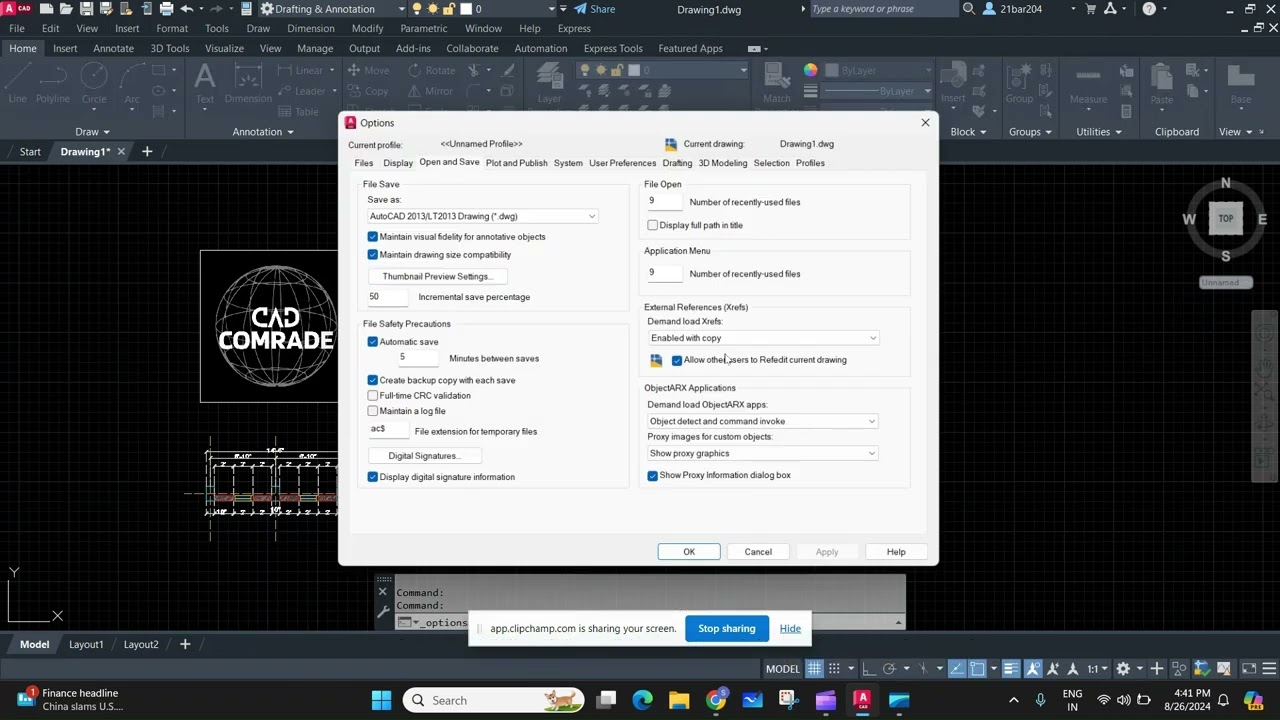Click the Paste icon in Clipboard panel
Screen dimensions: 1280x720
tap(1162, 83)
